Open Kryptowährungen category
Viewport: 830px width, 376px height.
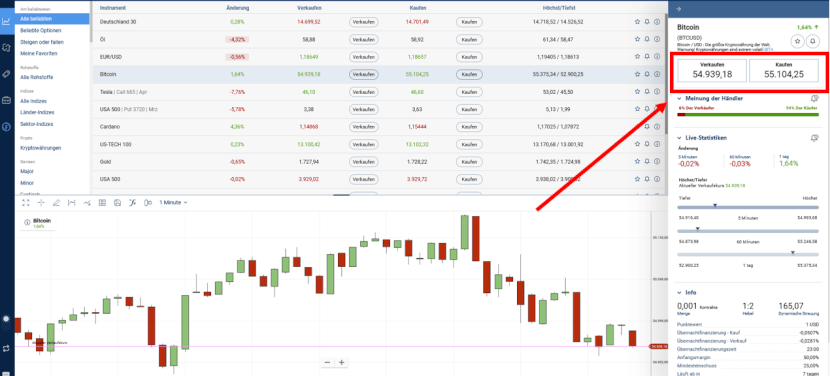tap(41, 148)
